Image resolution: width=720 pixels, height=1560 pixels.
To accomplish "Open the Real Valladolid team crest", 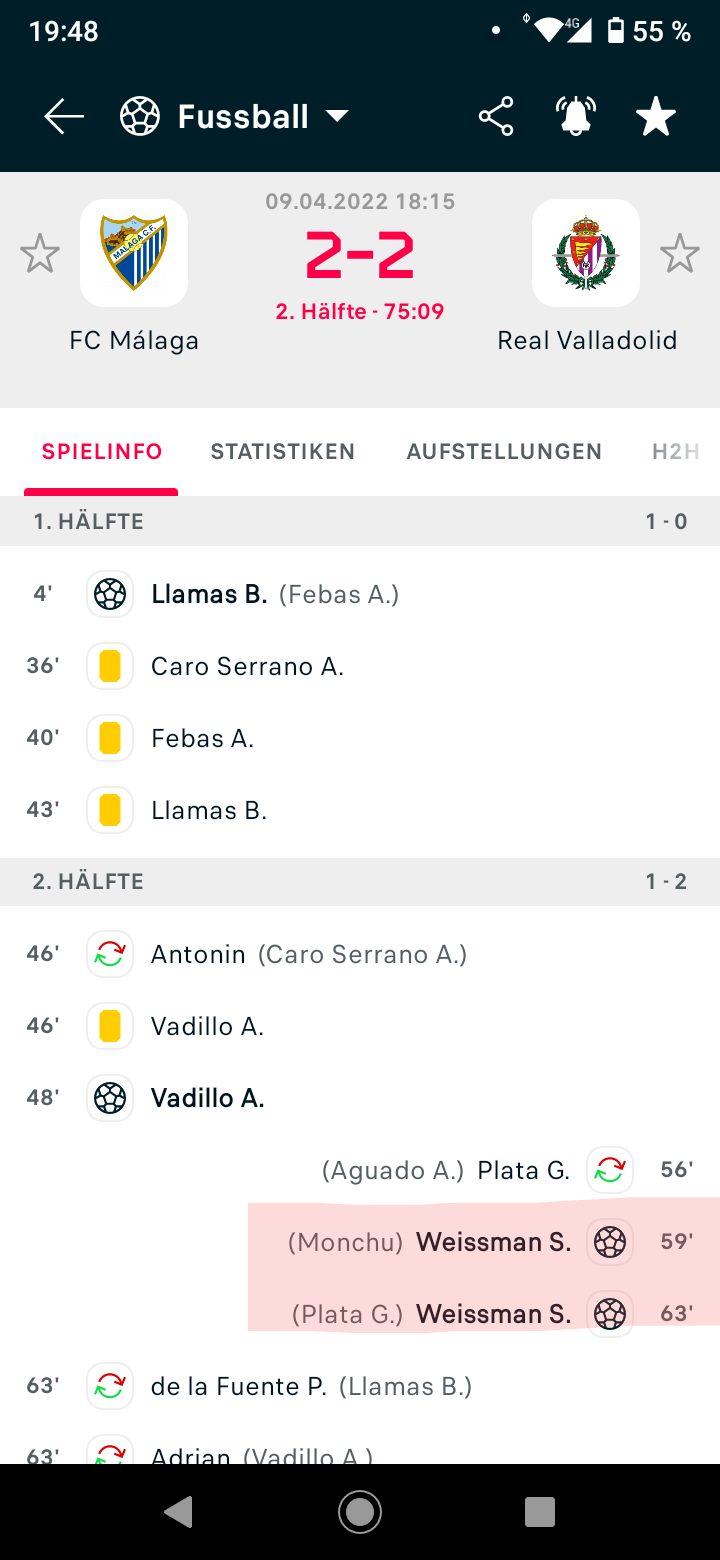I will [586, 253].
